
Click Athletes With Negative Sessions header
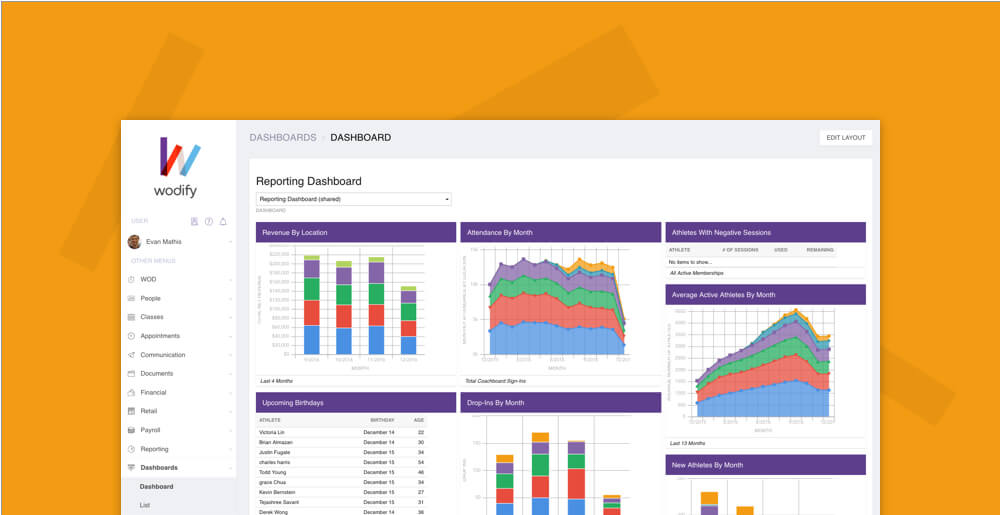765,233
